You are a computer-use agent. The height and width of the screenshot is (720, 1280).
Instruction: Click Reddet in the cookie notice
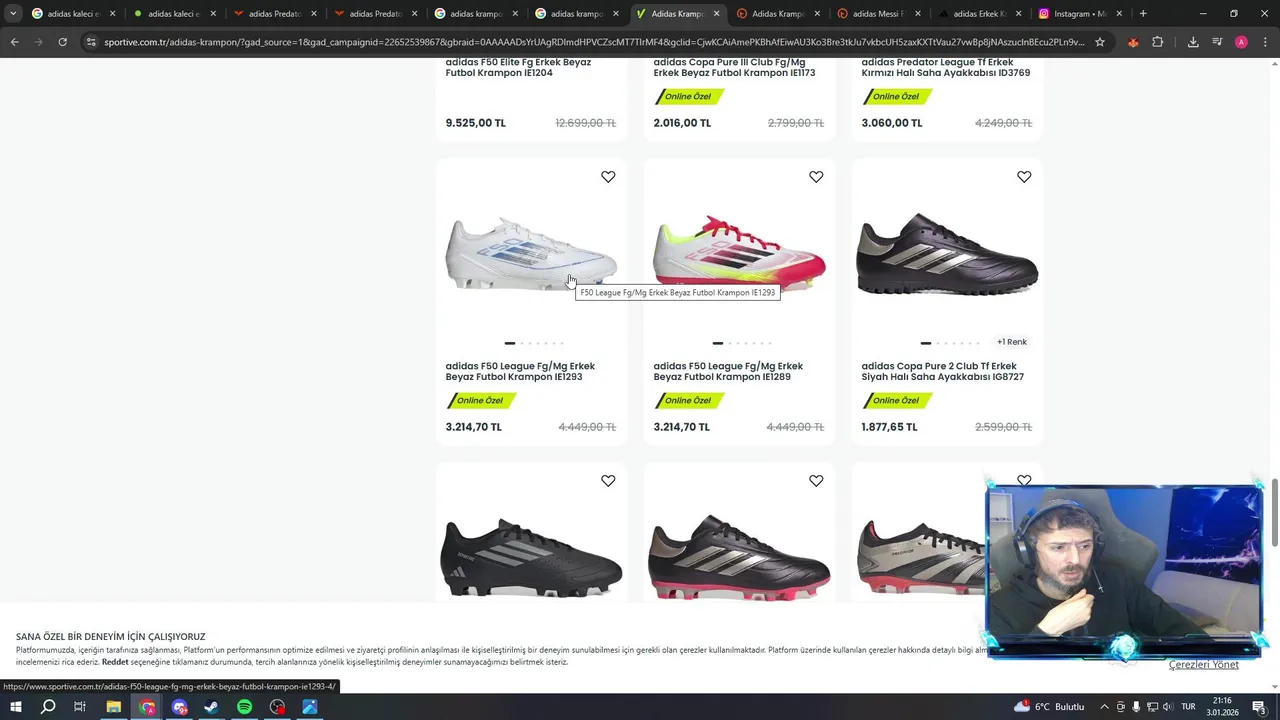click(115, 662)
